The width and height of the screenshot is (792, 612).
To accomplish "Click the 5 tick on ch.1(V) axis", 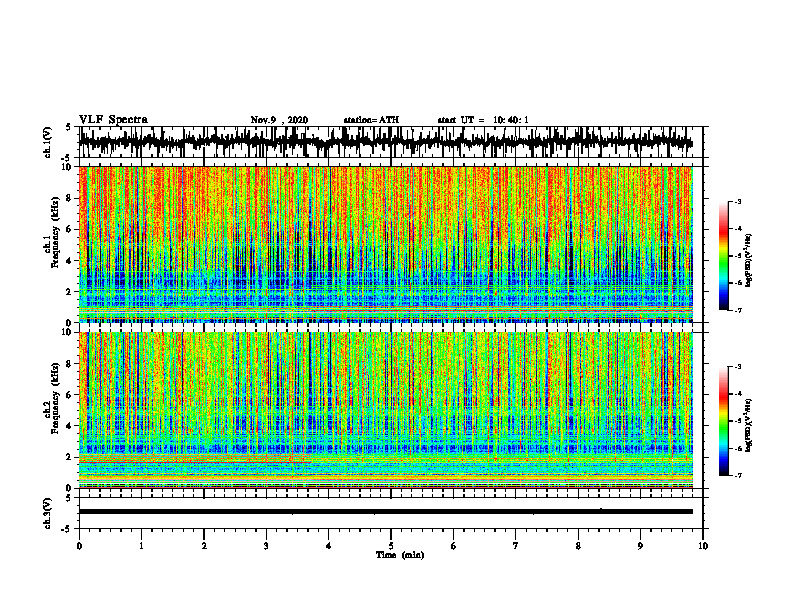I will tap(69, 127).
